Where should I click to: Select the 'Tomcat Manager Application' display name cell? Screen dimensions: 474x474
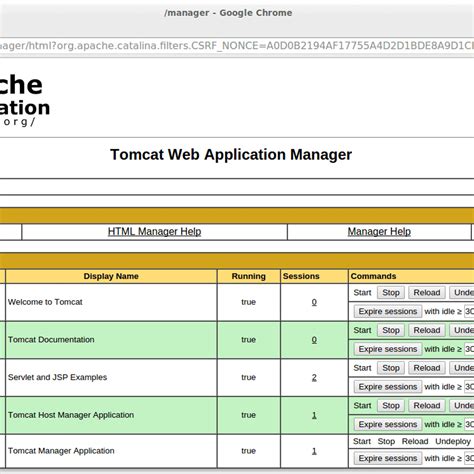click(111, 451)
